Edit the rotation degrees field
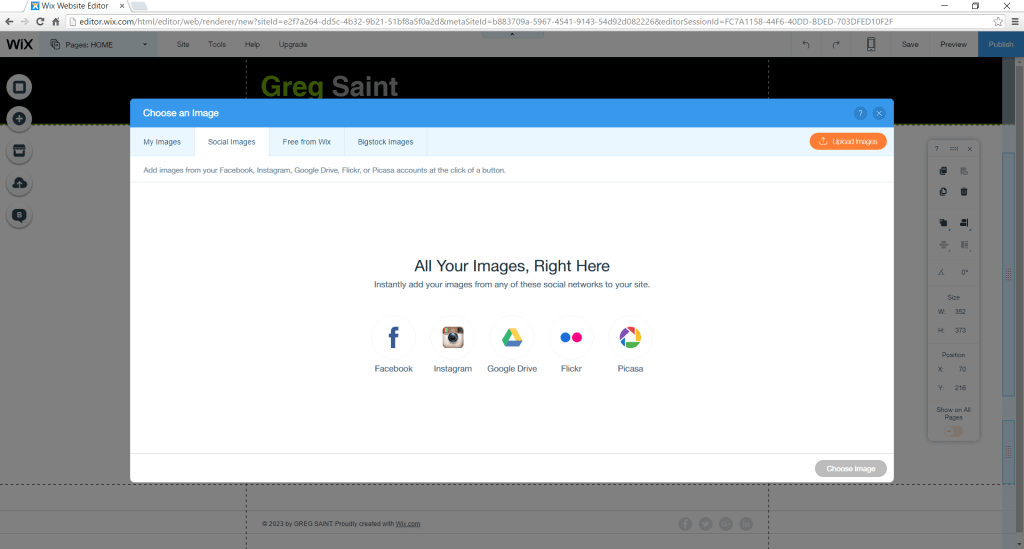Screen dimensions: 1024x549 pyautogui.click(x=965, y=272)
